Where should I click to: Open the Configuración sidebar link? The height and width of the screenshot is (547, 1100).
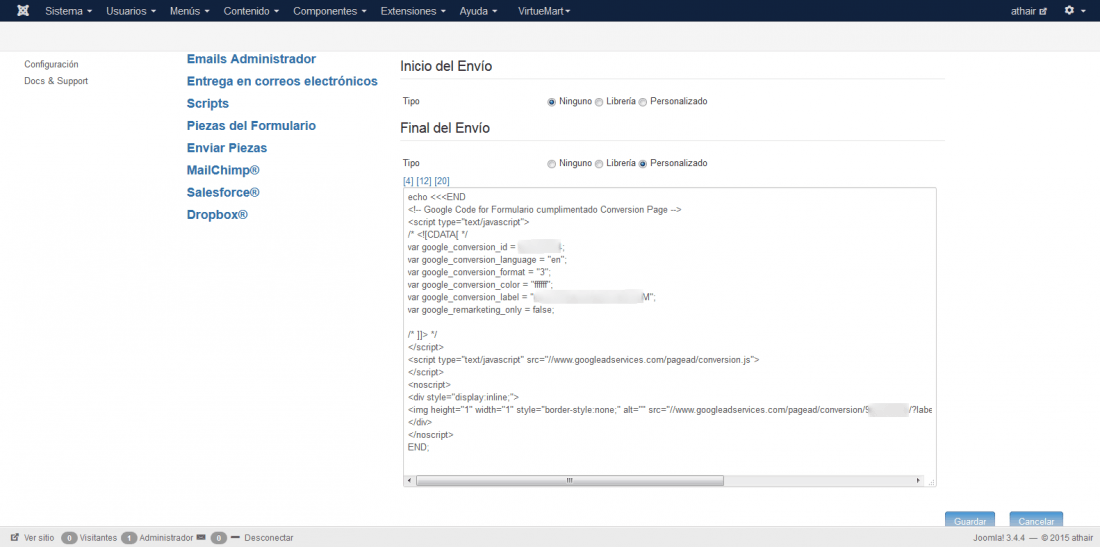(51, 64)
